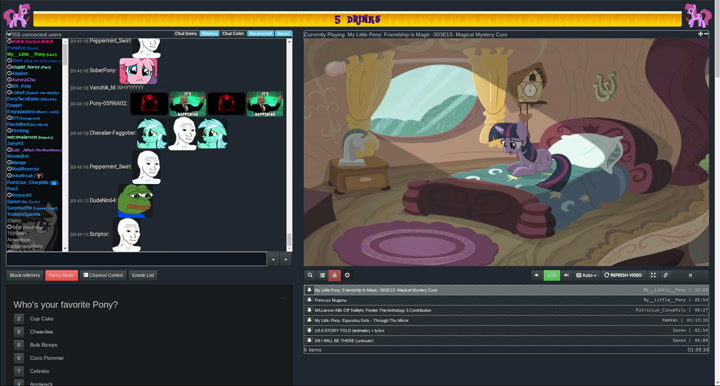Raise volume with right speaker icon
This screenshot has width=720, height=386.
click(566, 275)
